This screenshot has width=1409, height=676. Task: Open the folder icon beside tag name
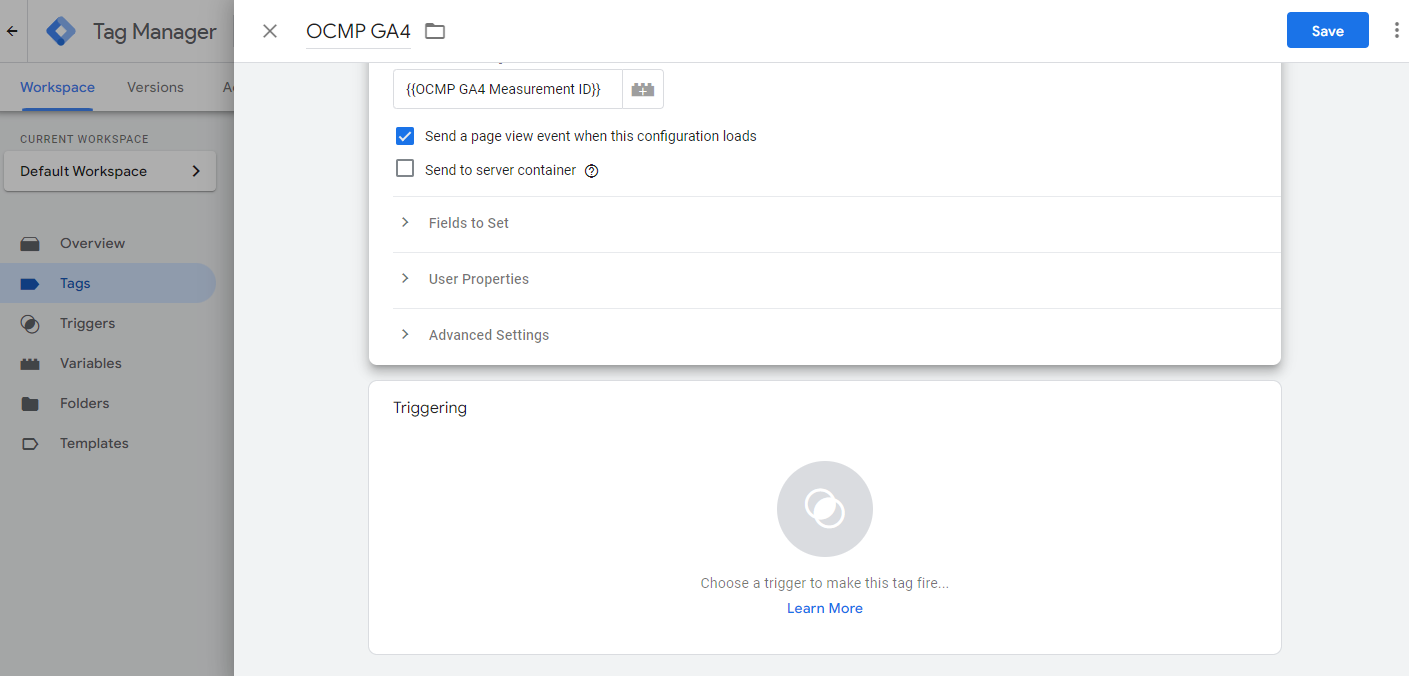click(435, 31)
